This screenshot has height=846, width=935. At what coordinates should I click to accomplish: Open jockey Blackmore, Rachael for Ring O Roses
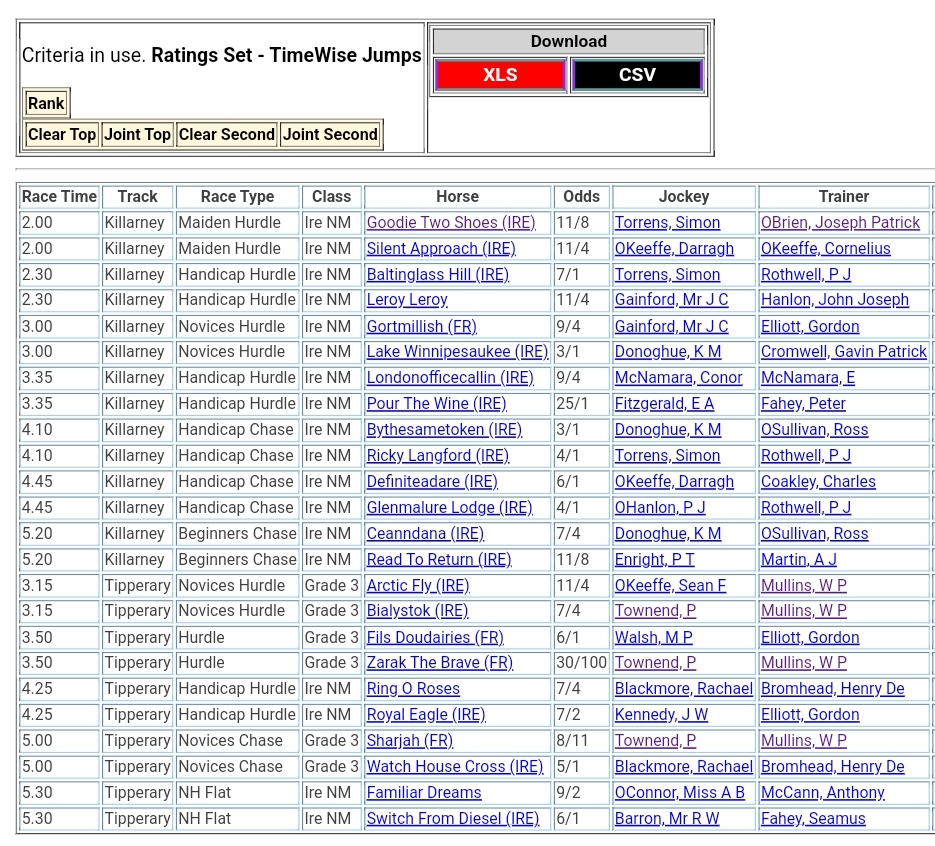[684, 689]
